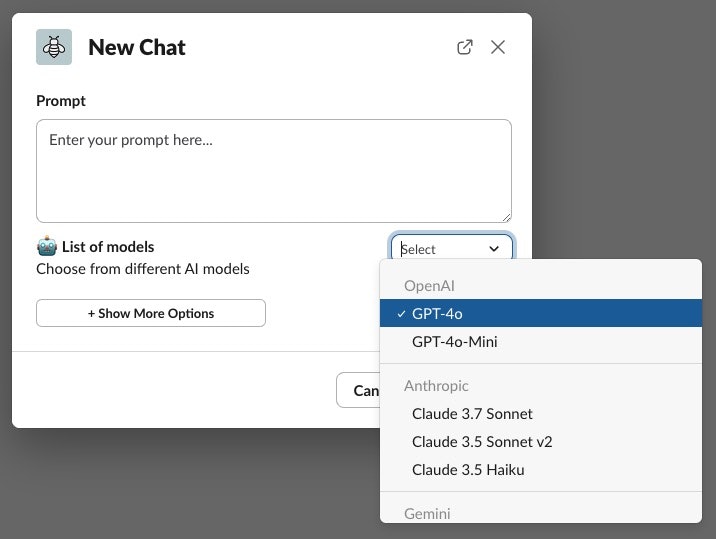Screen dimensions: 716x539
Task: Pick Claude 3.7 Sonnet
Action: point(472,414)
